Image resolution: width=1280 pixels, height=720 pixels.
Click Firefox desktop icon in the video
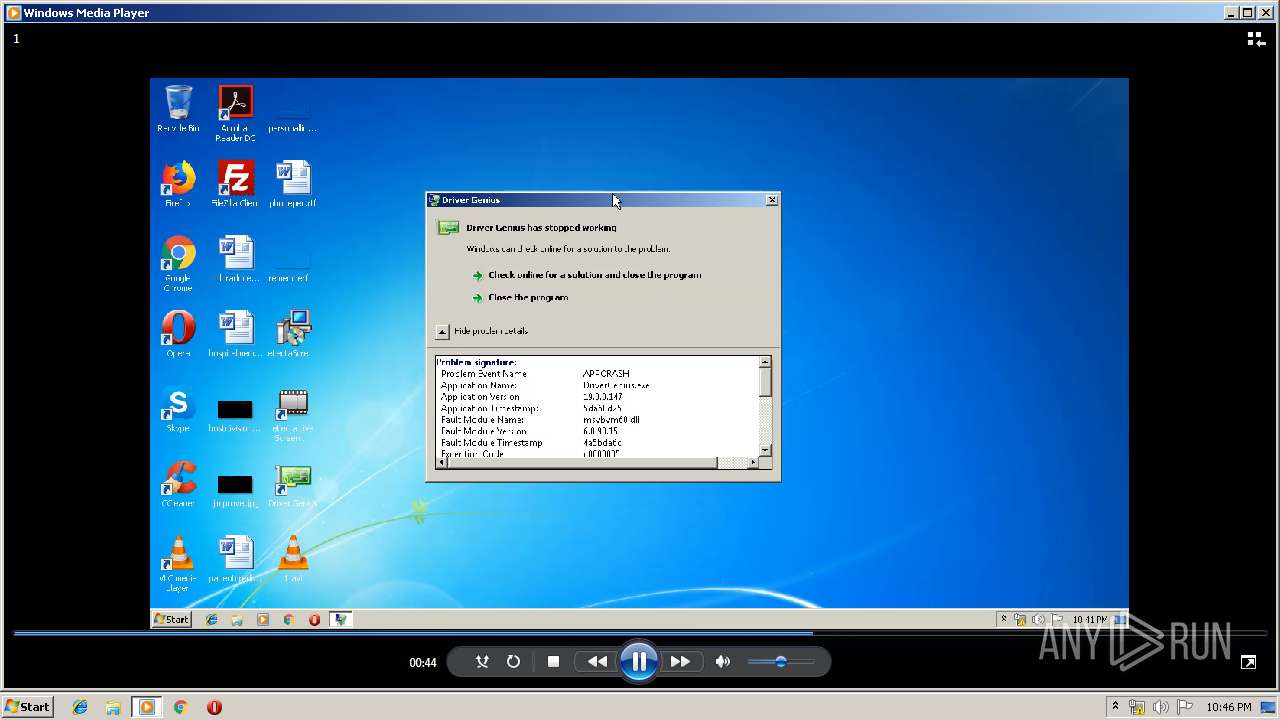point(178,185)
